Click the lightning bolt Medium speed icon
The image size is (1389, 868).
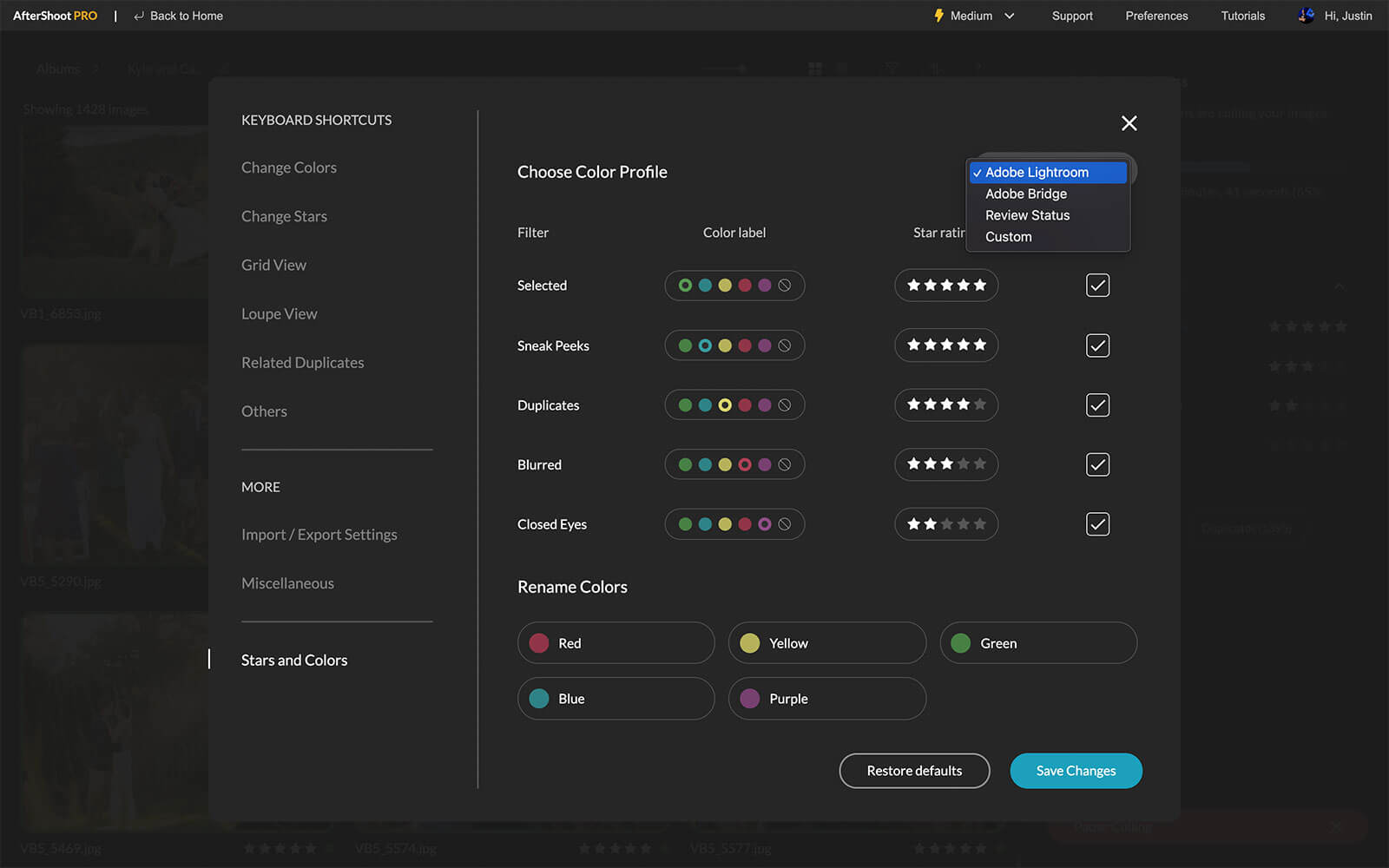[x=938, y=16]
